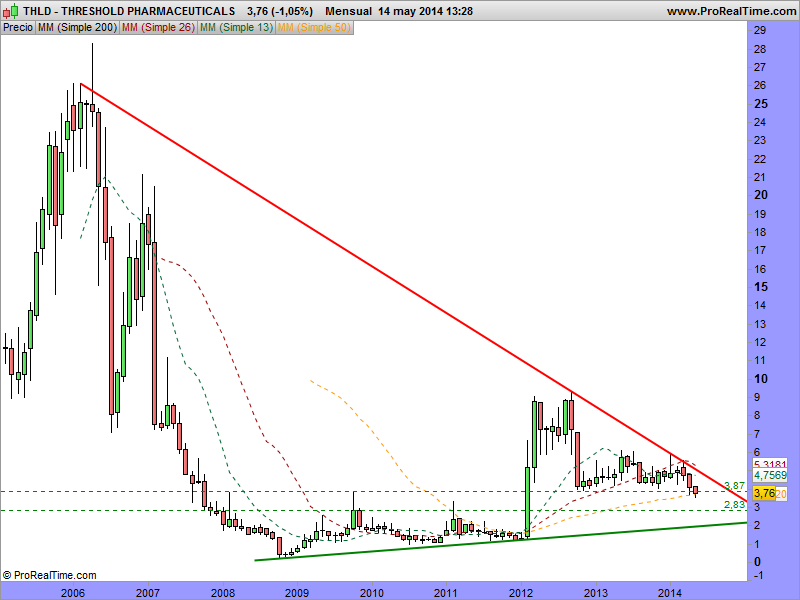The image size is (800, 600).
Task: Click the 20 price level on scale
Action: [761, 195]
